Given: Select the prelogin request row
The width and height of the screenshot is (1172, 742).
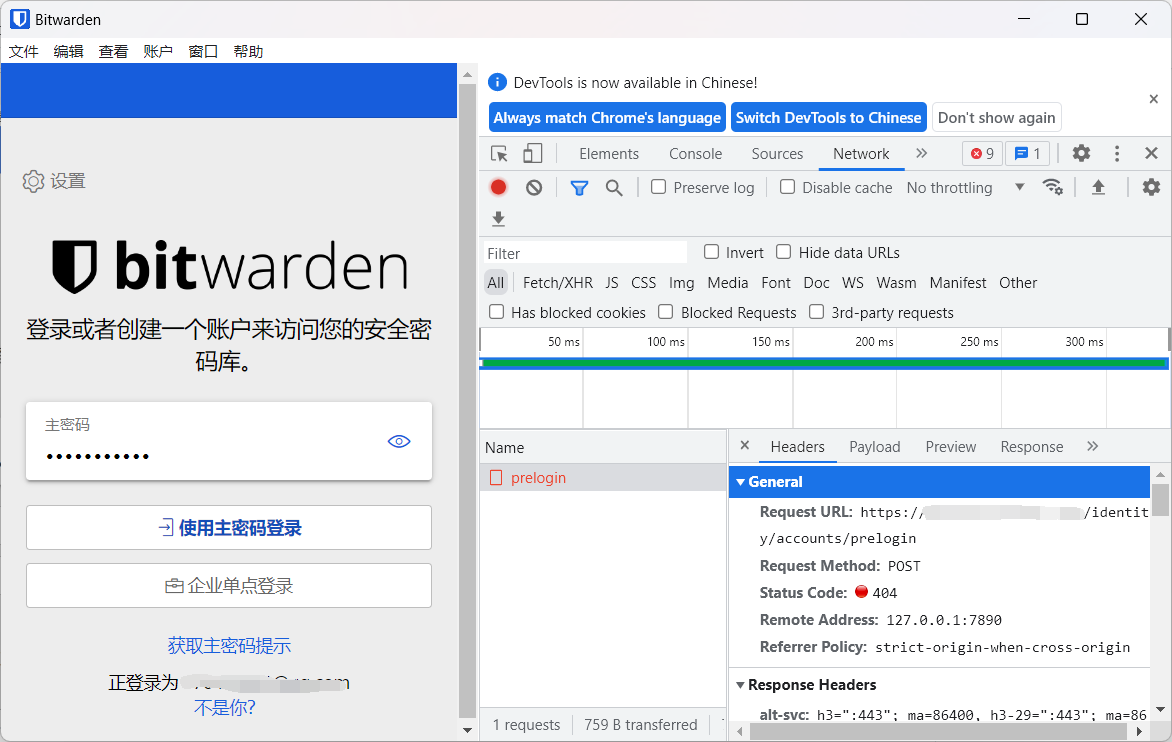Looking at the screenshot, I should tap(602, 477).
